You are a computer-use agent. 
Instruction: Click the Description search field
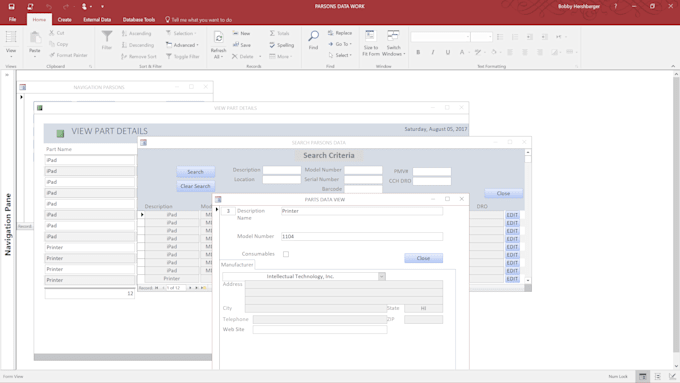pos(281,170)
